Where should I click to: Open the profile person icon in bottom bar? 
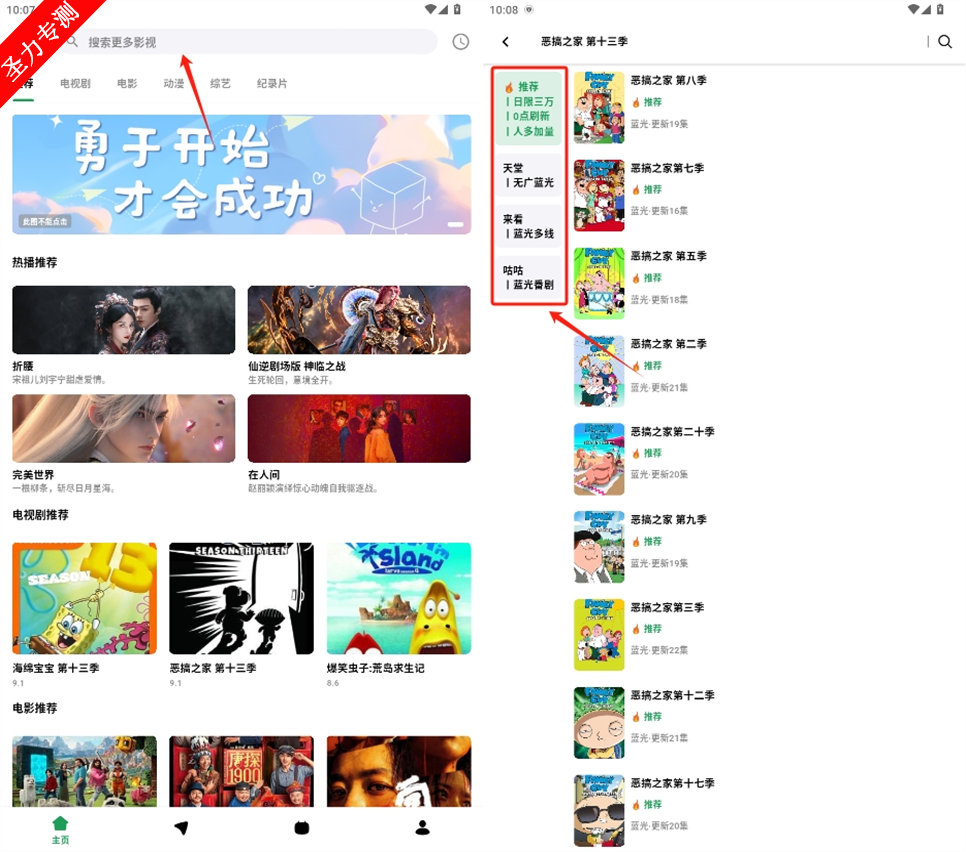pyautogui.click(x=423, y=827)
